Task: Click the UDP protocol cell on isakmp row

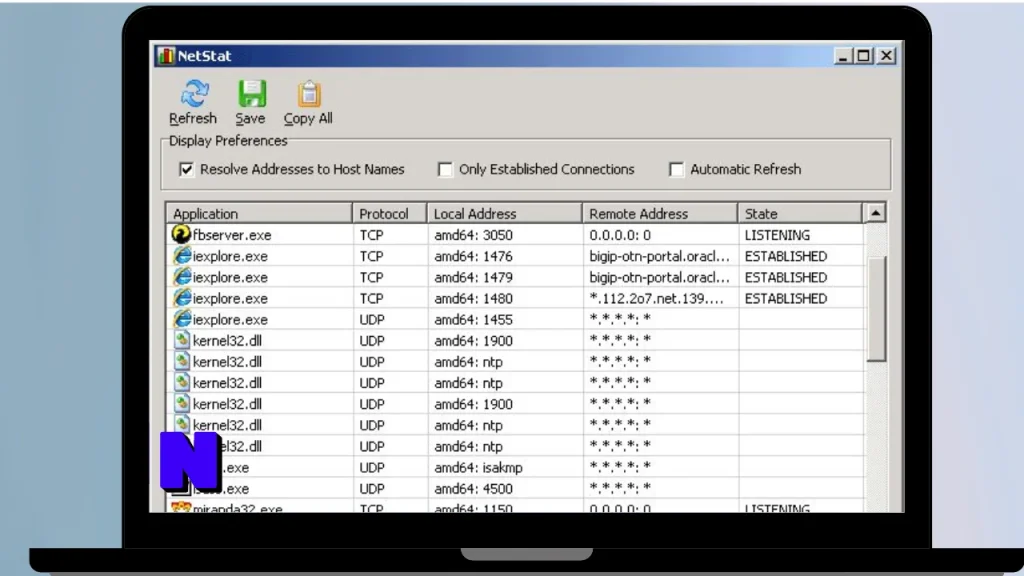Action: point(372,468)
